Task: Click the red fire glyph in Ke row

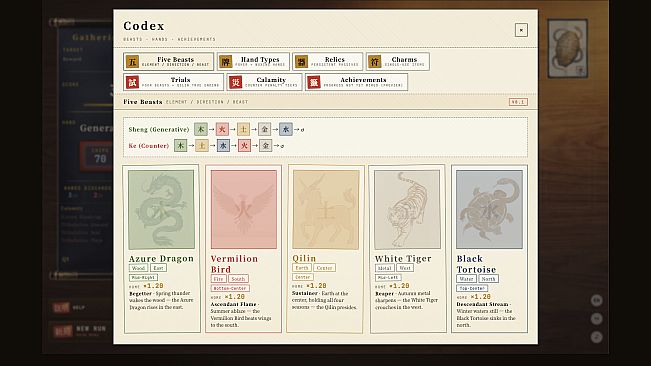Action: (x=244, y=146)
